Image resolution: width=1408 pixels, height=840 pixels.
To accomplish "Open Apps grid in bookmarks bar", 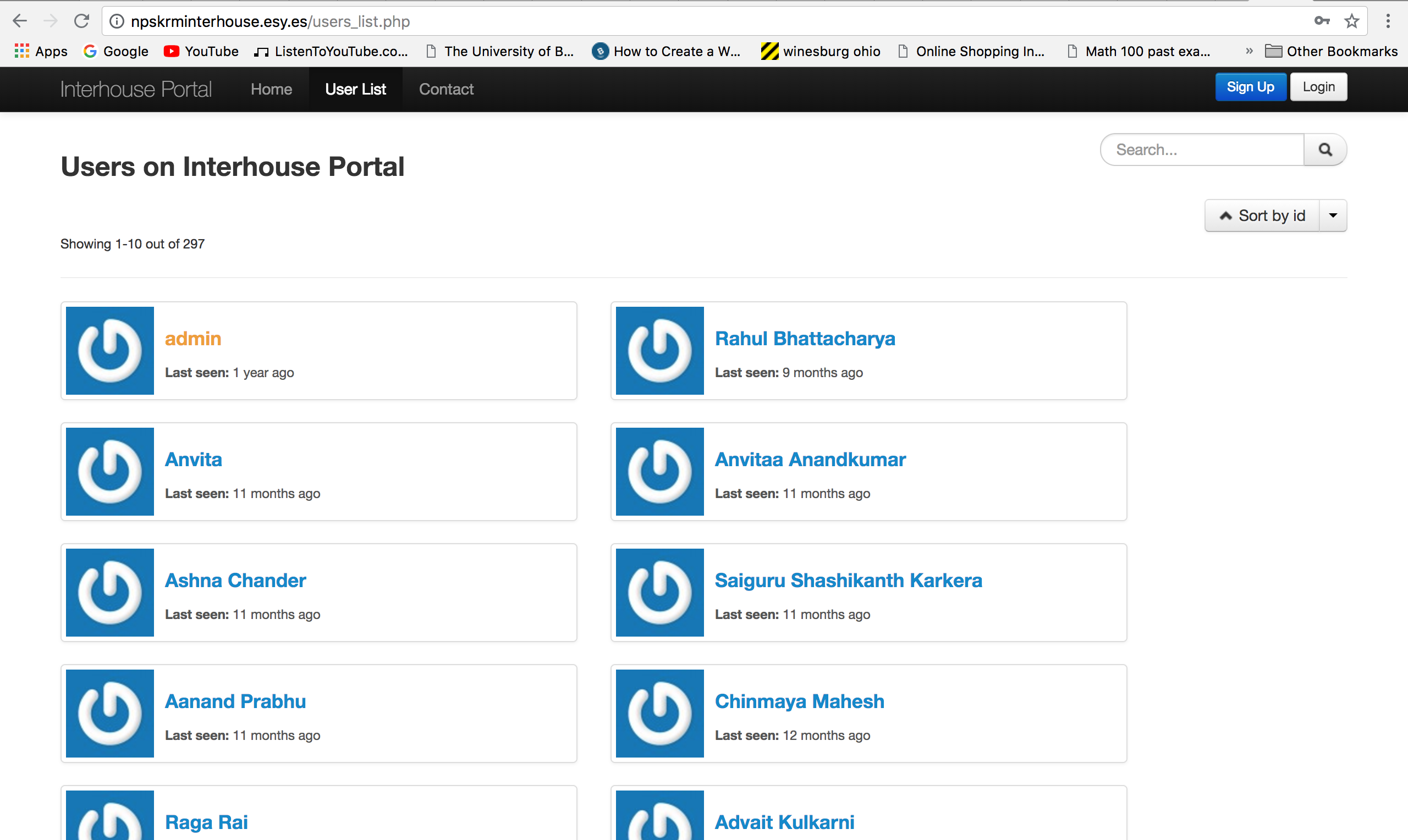I will pyautogui.click(x=41, y=52).
